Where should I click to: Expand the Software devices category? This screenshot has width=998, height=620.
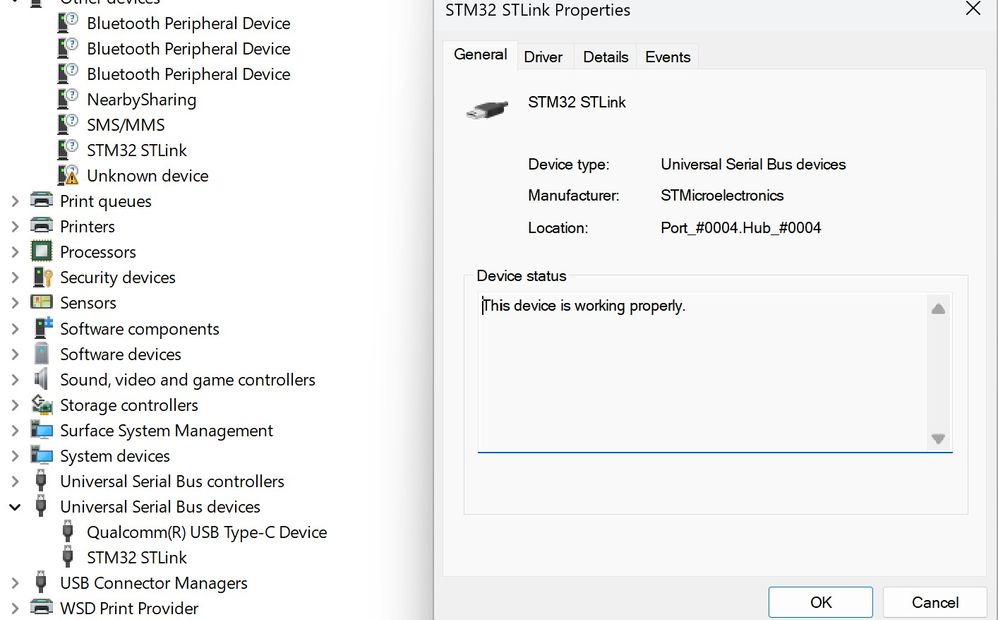tap(15, 354)
